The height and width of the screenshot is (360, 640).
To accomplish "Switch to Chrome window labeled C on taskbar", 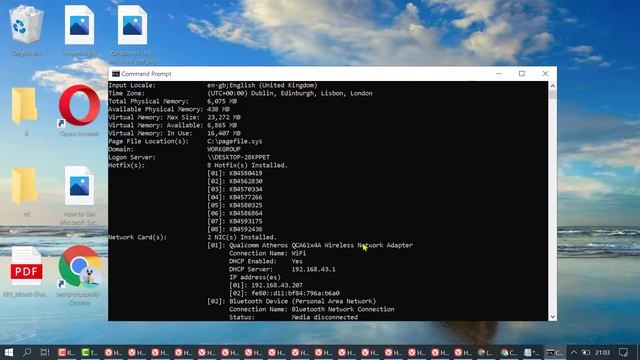I will (508, 352).
